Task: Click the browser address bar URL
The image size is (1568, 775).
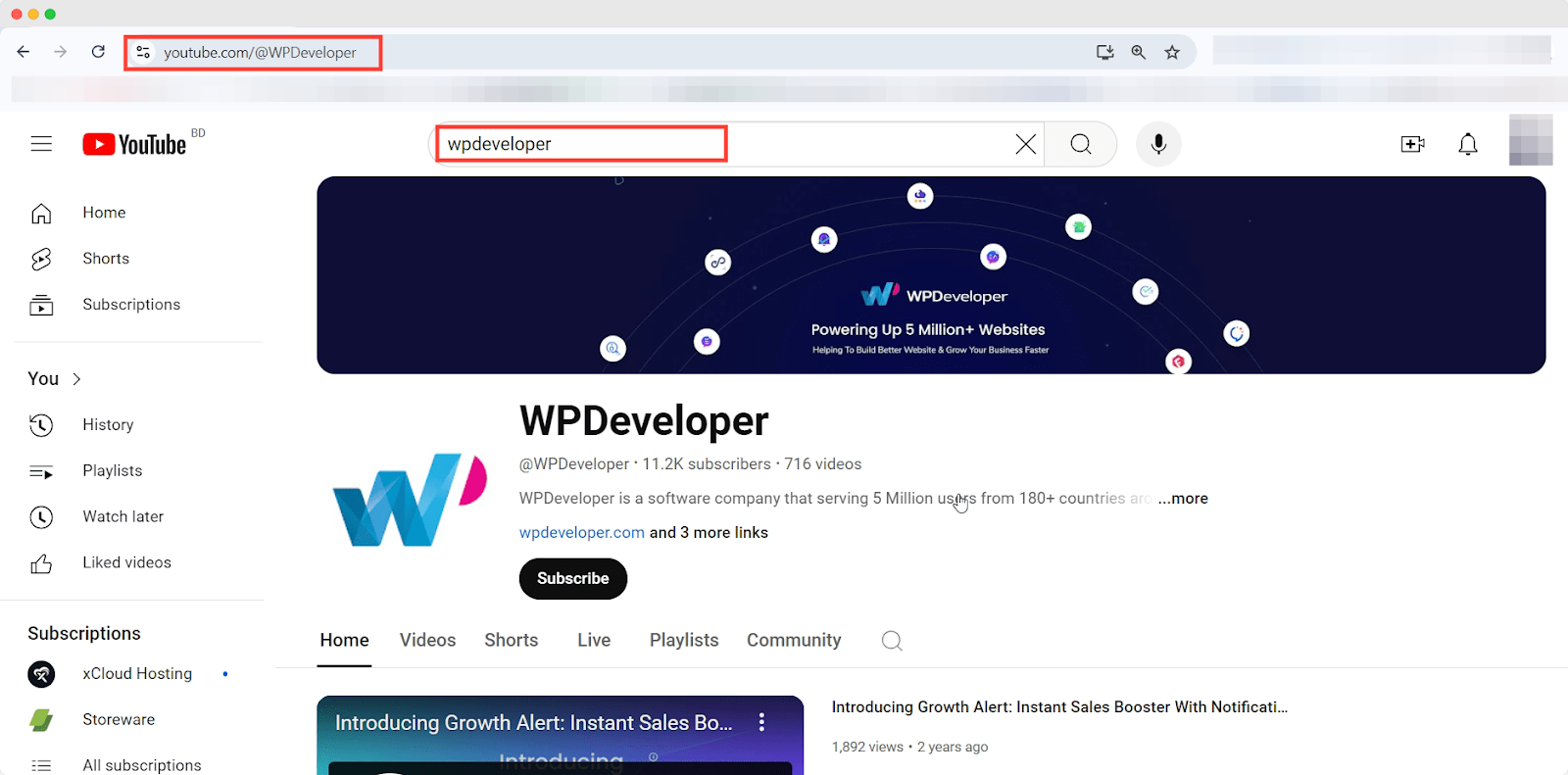Action: click(x=260, y=52)
